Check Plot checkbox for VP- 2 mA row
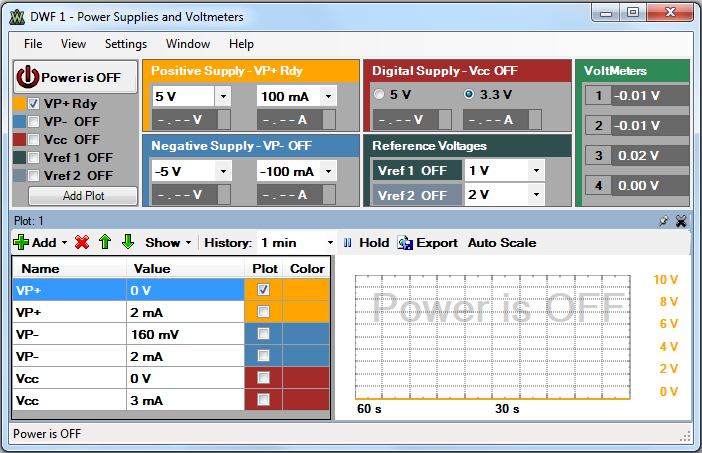The width and height of the screenshot is (702, 453). tap(264, 355)
